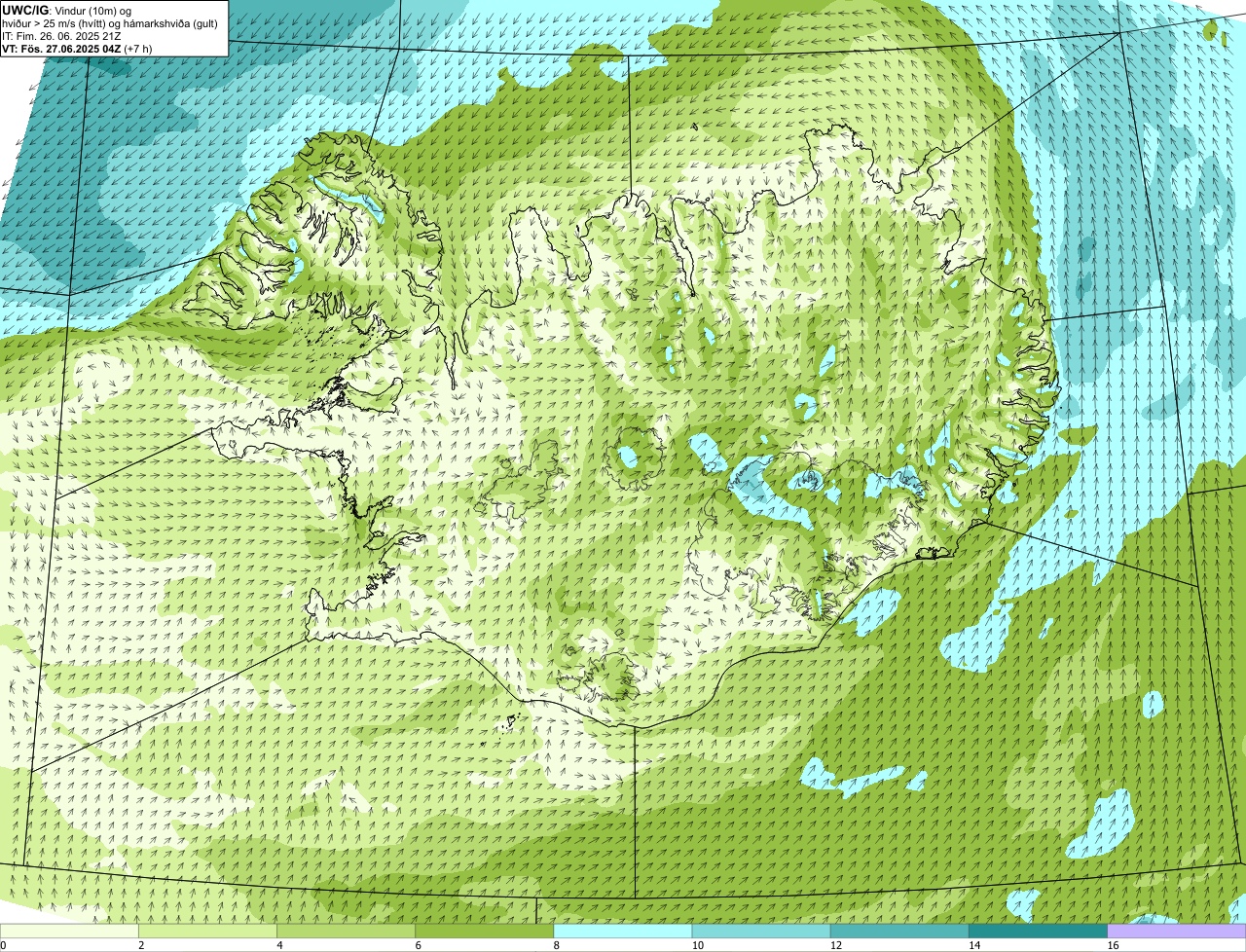Click the pale cream 0–2 m/s color swatch
Viewport: 1246px width, 952px height.
69,932
